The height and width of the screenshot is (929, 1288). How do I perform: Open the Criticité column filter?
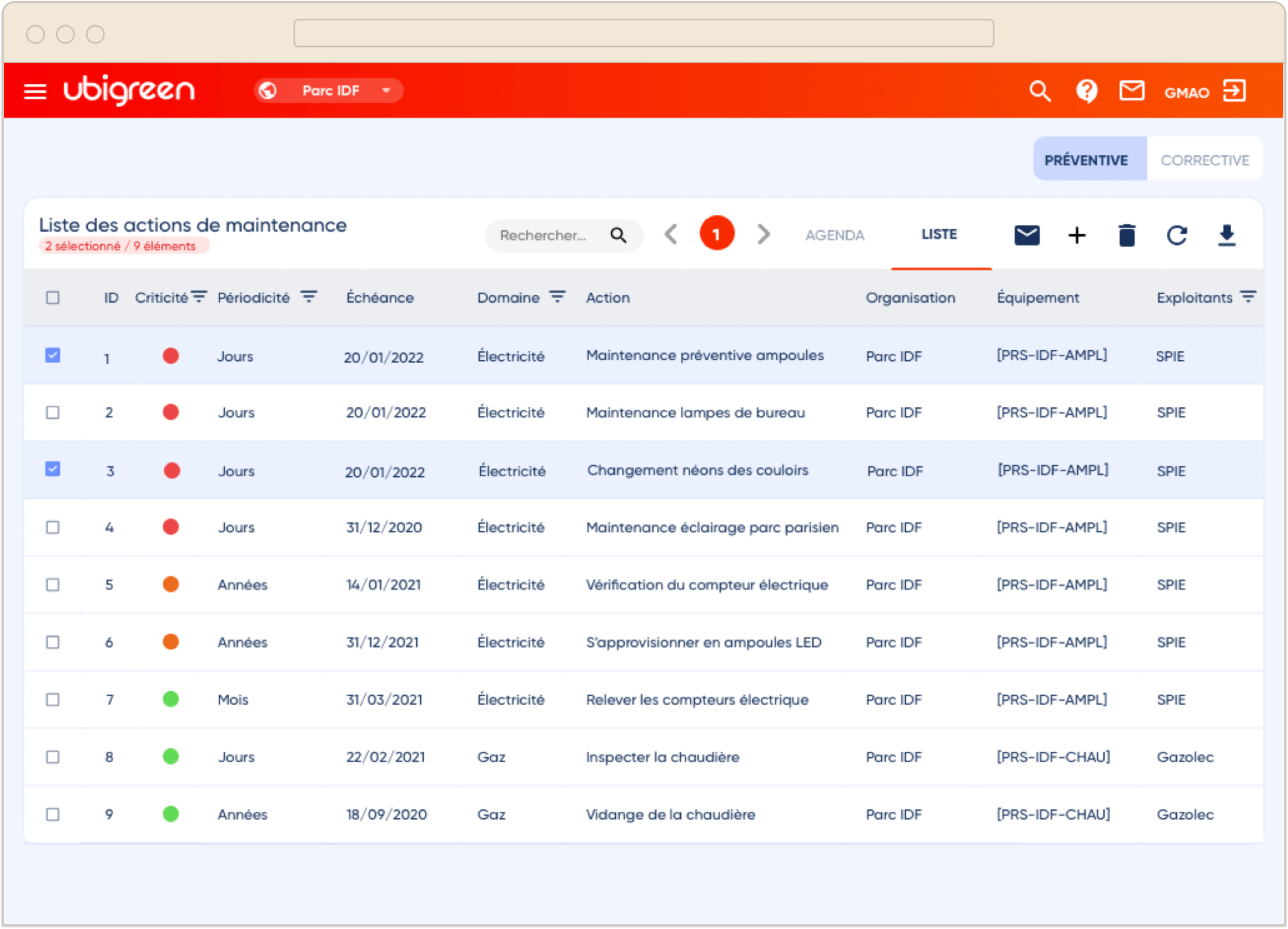click(199, 297)
